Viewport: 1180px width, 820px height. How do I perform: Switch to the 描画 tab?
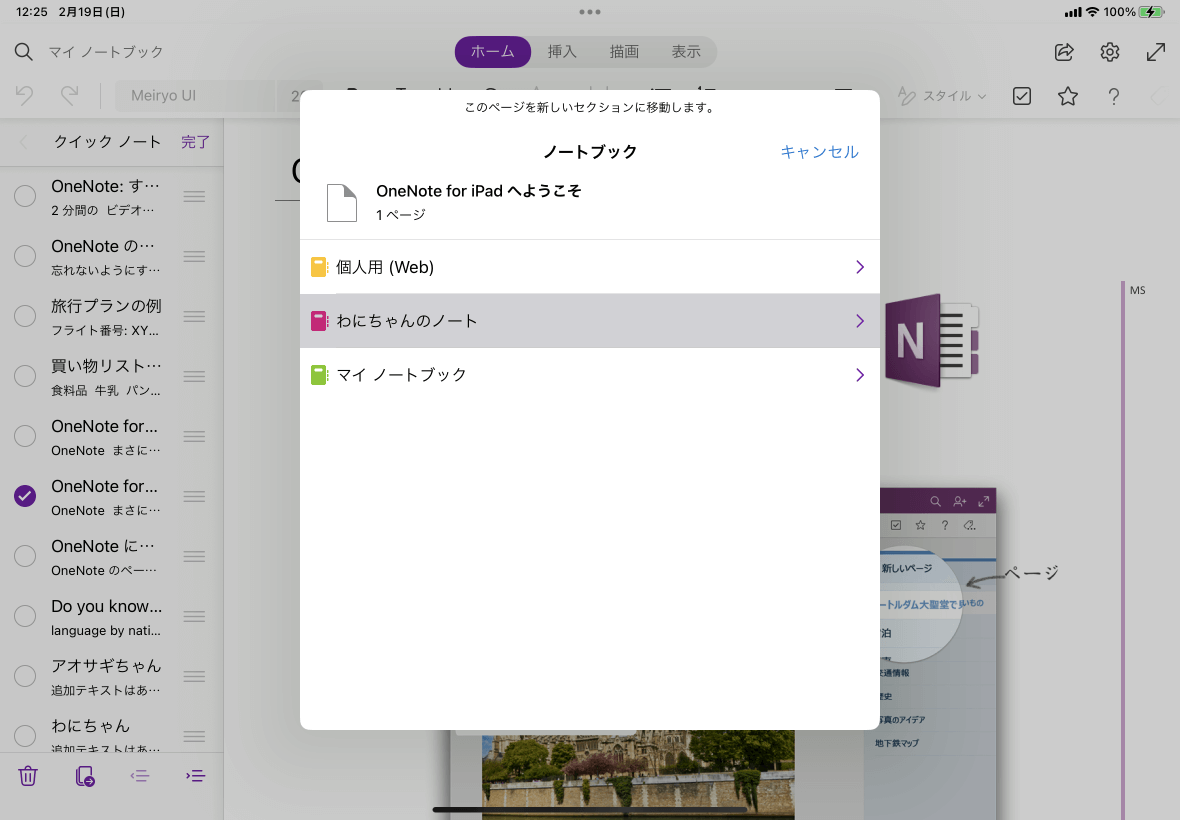(624, 52)
